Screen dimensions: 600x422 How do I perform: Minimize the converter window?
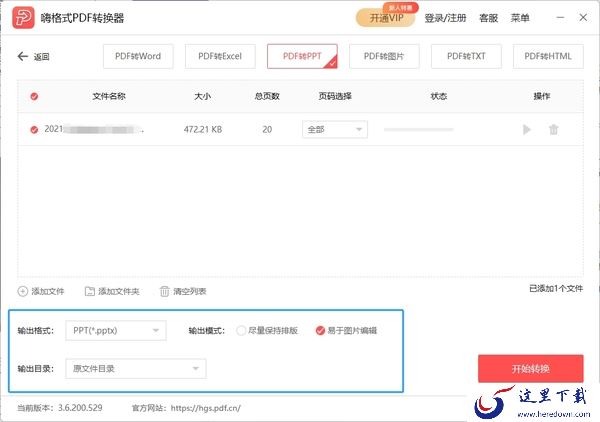click(560, 18)
